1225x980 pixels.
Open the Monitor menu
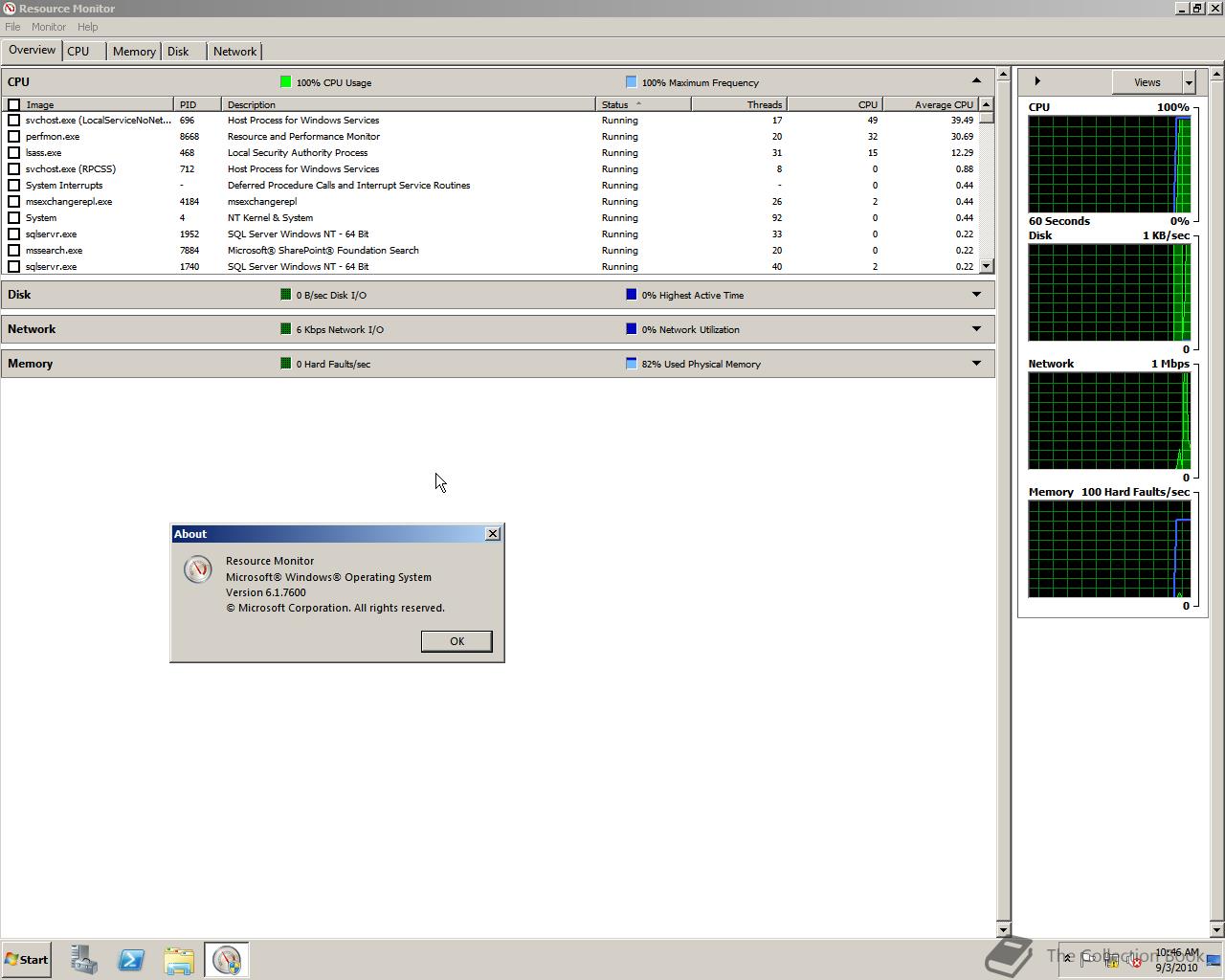[x=48, y=27]
